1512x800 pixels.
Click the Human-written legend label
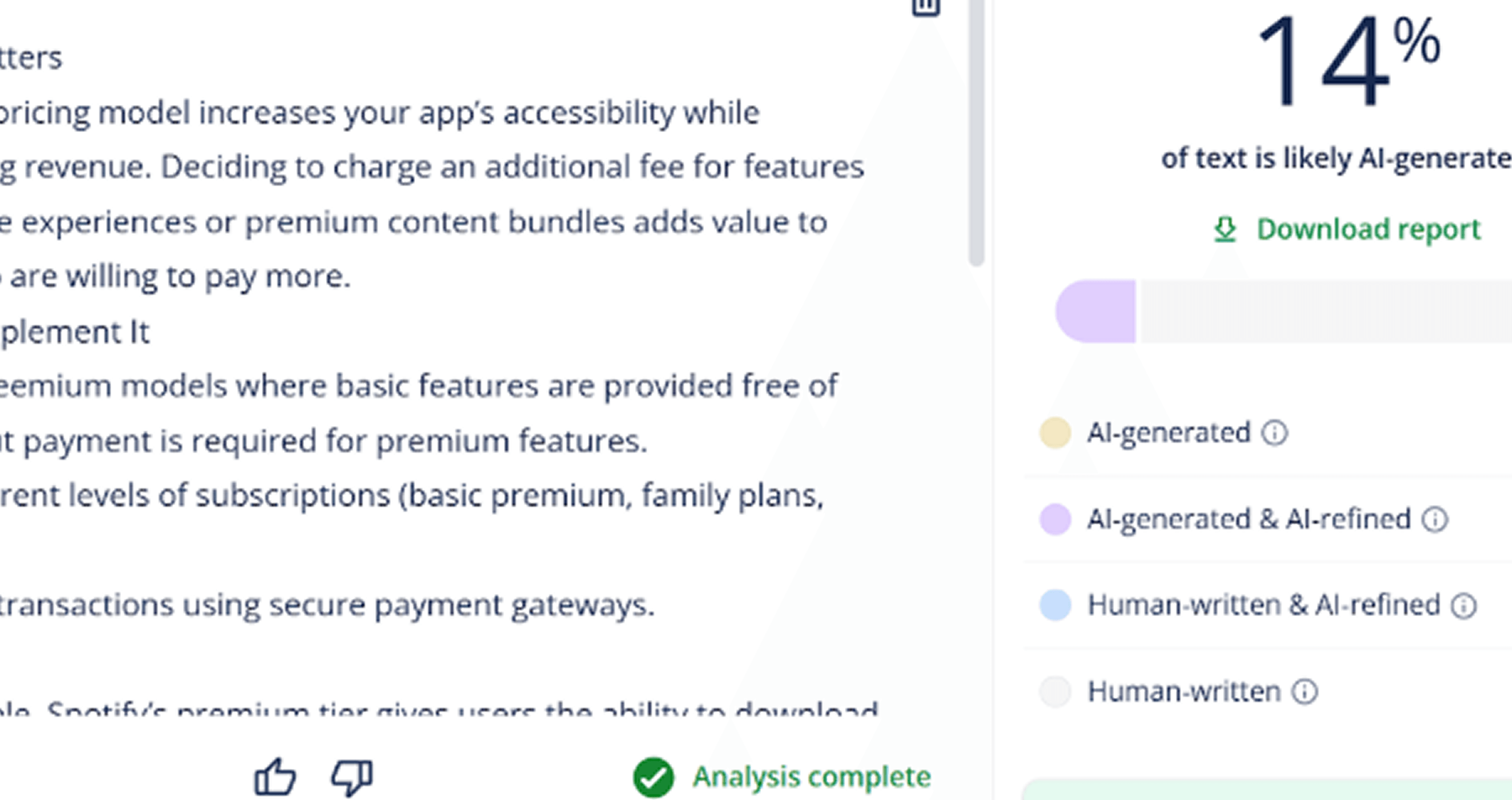pyautogui.click(x=1184, y=692)
